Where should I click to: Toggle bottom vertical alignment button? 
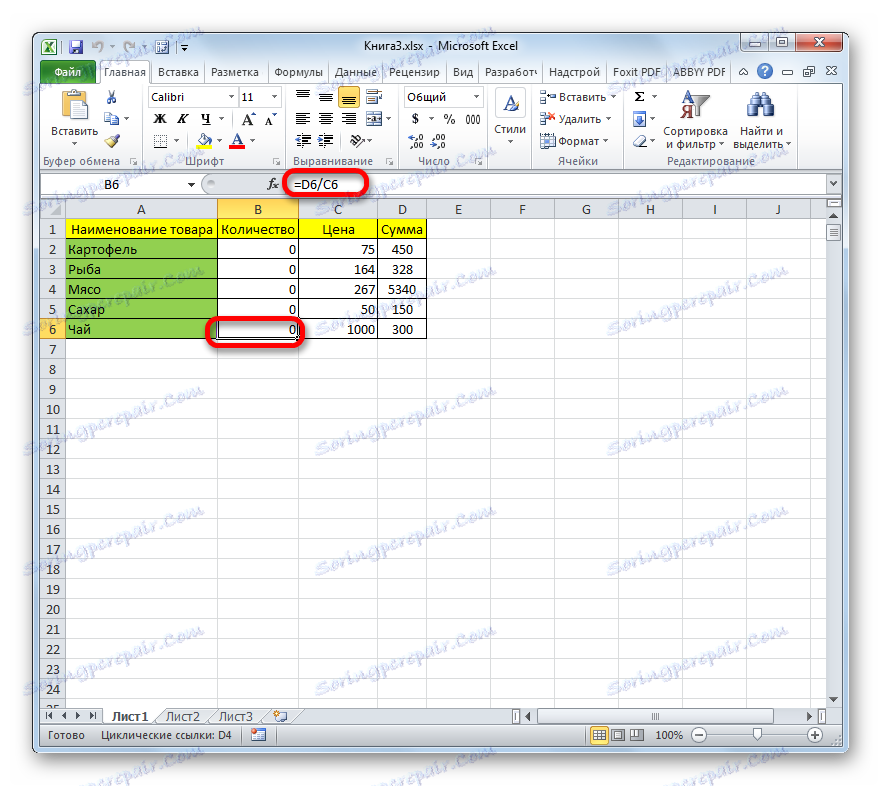[x=349, y=97]
